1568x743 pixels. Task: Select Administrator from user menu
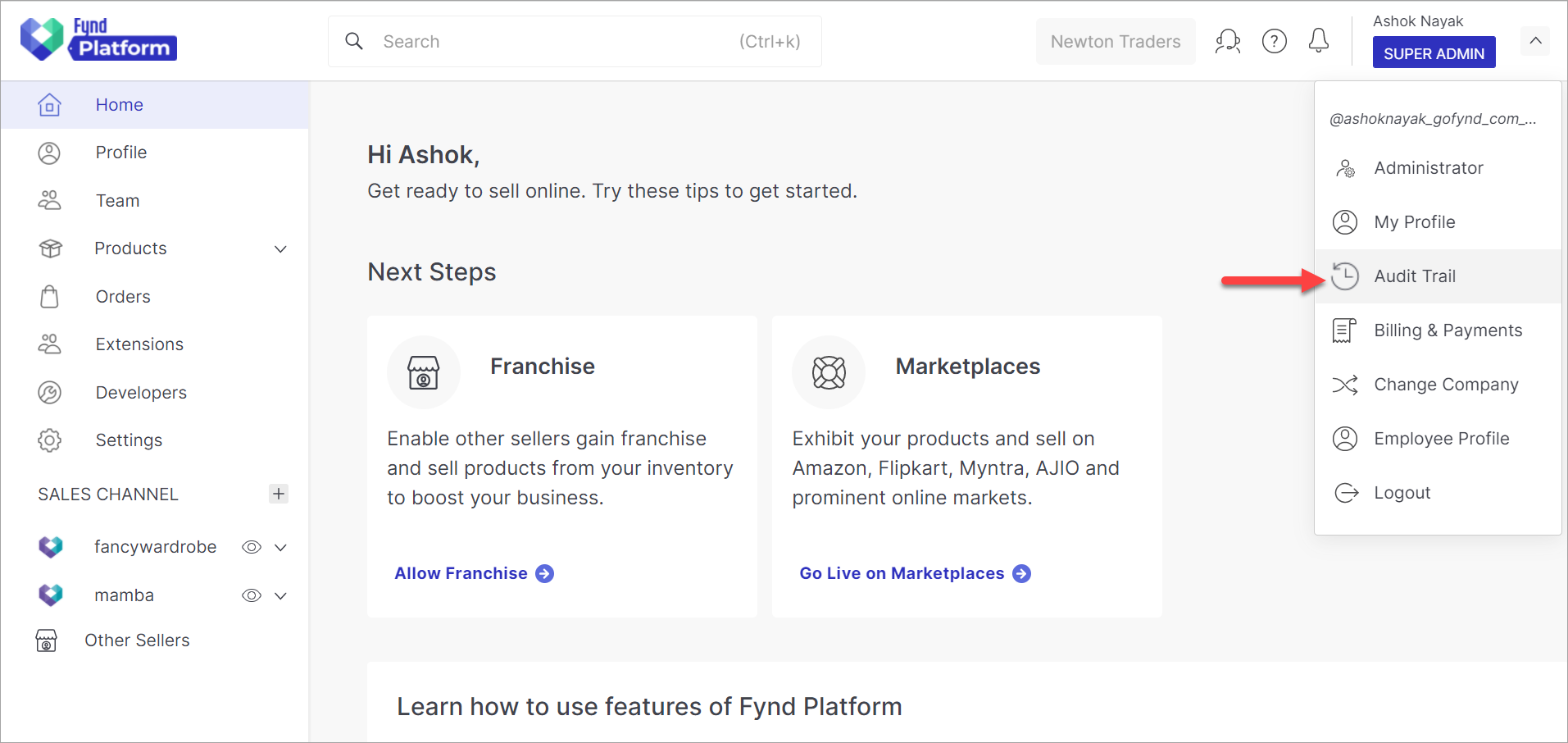pyautogui.click(x=1438, y=168)
